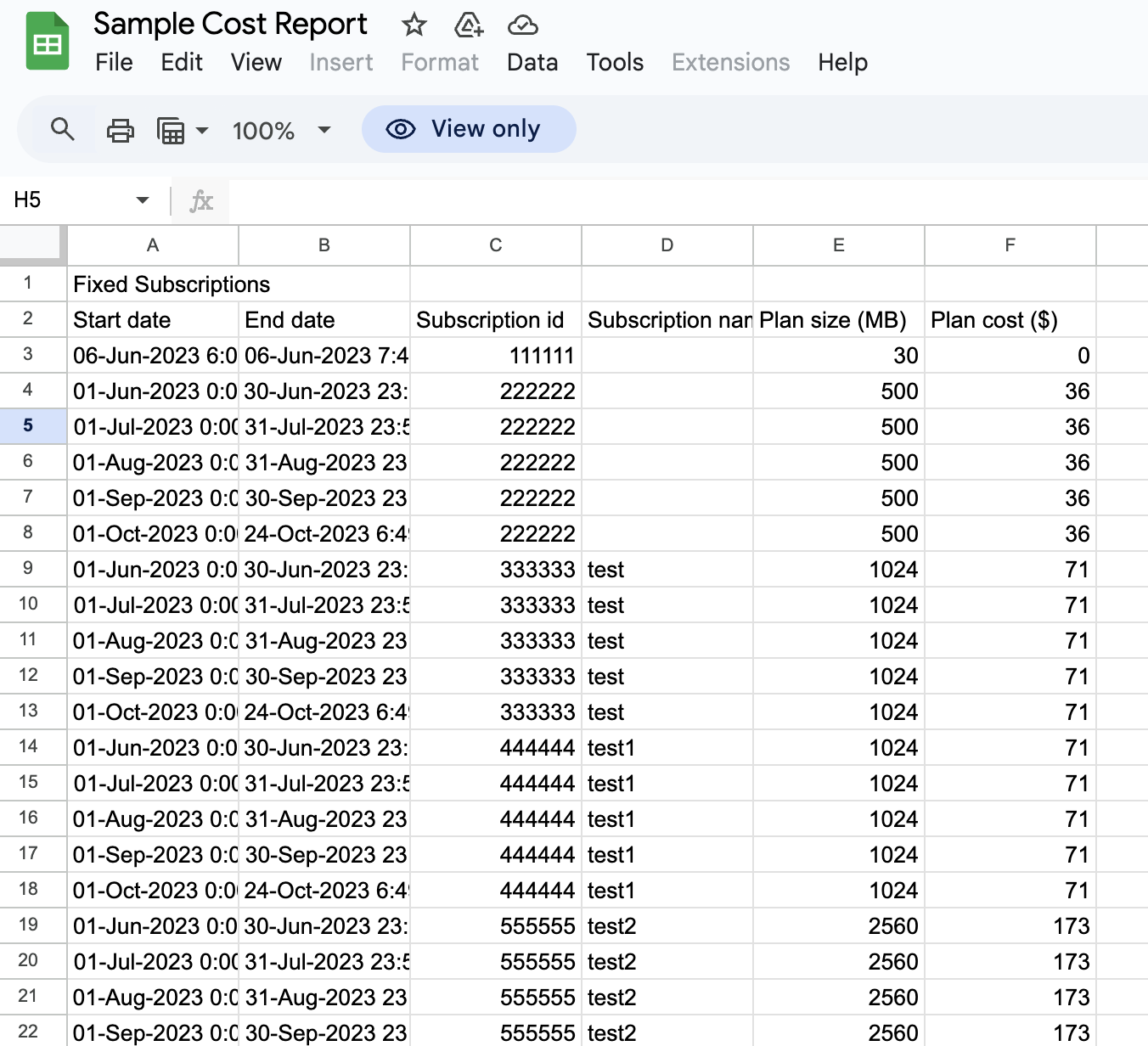Open the File menu
1148x1046 pixels.
(x=114, y=63)
